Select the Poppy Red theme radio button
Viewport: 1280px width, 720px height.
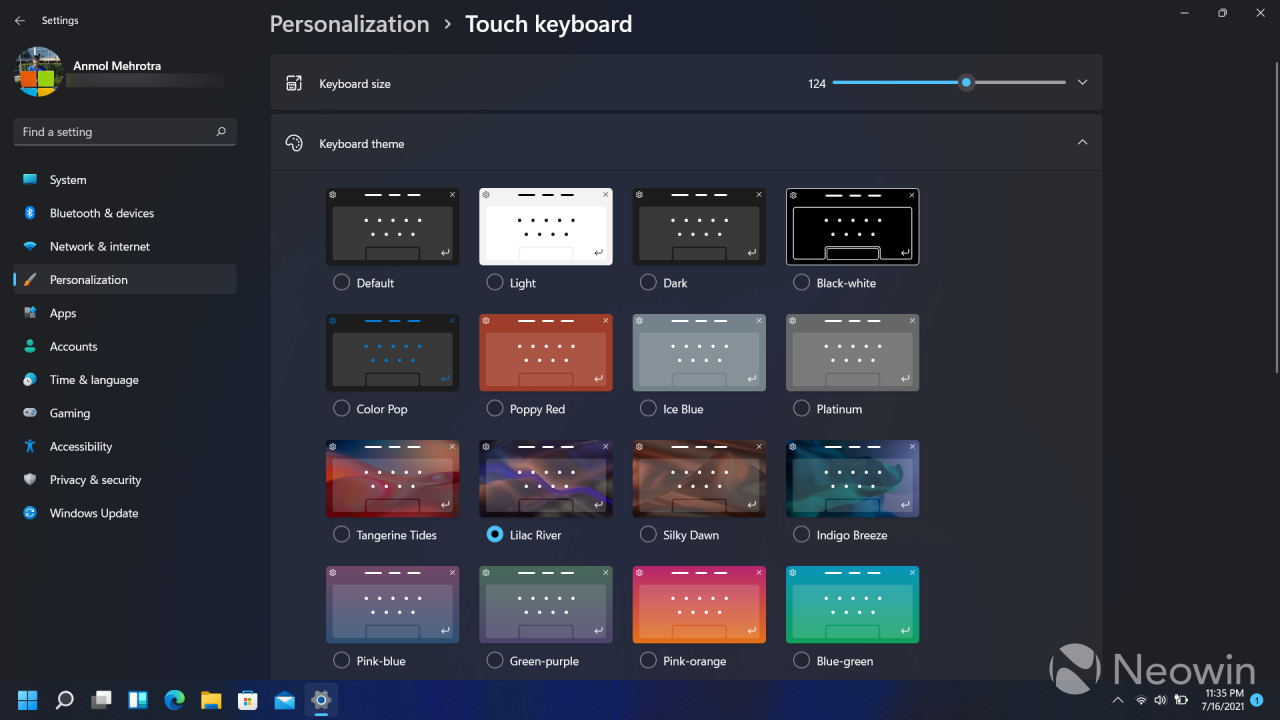pyautogui.click(x=494, y=409)
